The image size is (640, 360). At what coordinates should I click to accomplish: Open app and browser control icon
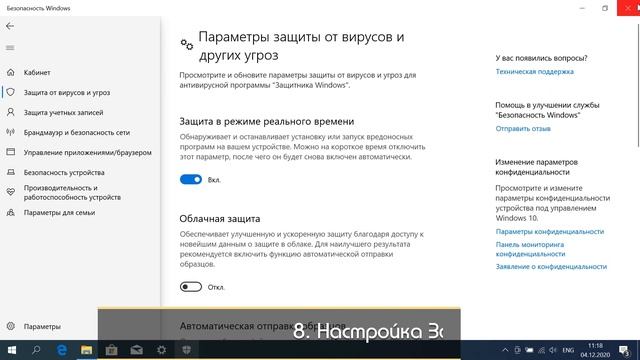tap(11, 152)
